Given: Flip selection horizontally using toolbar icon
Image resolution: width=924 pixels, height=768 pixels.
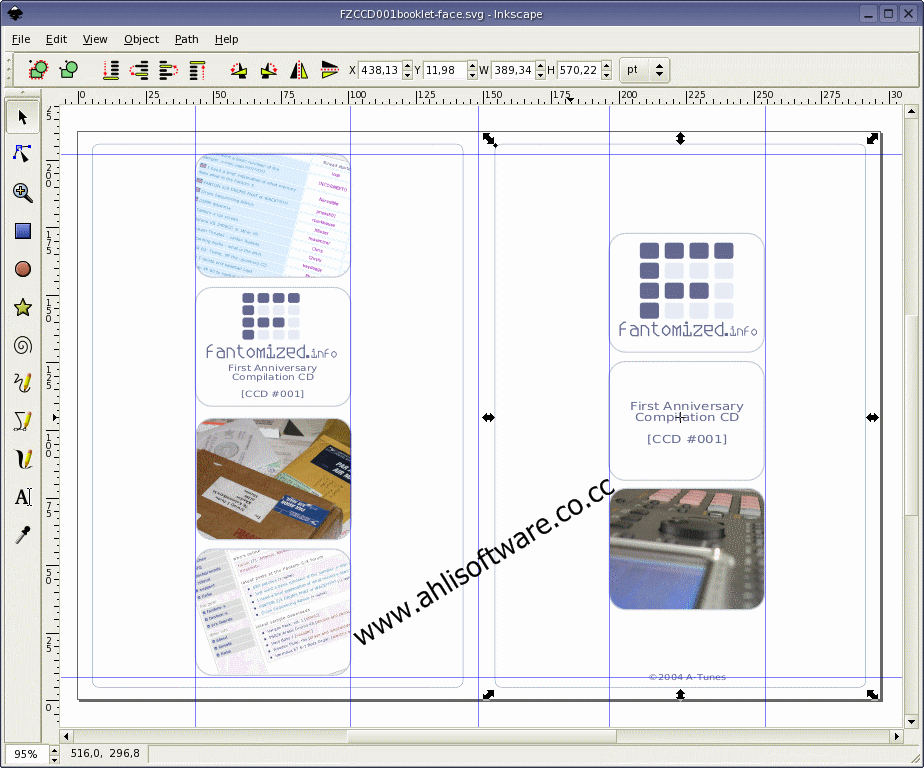Looking at the screenshot, I should pos(299,70).
